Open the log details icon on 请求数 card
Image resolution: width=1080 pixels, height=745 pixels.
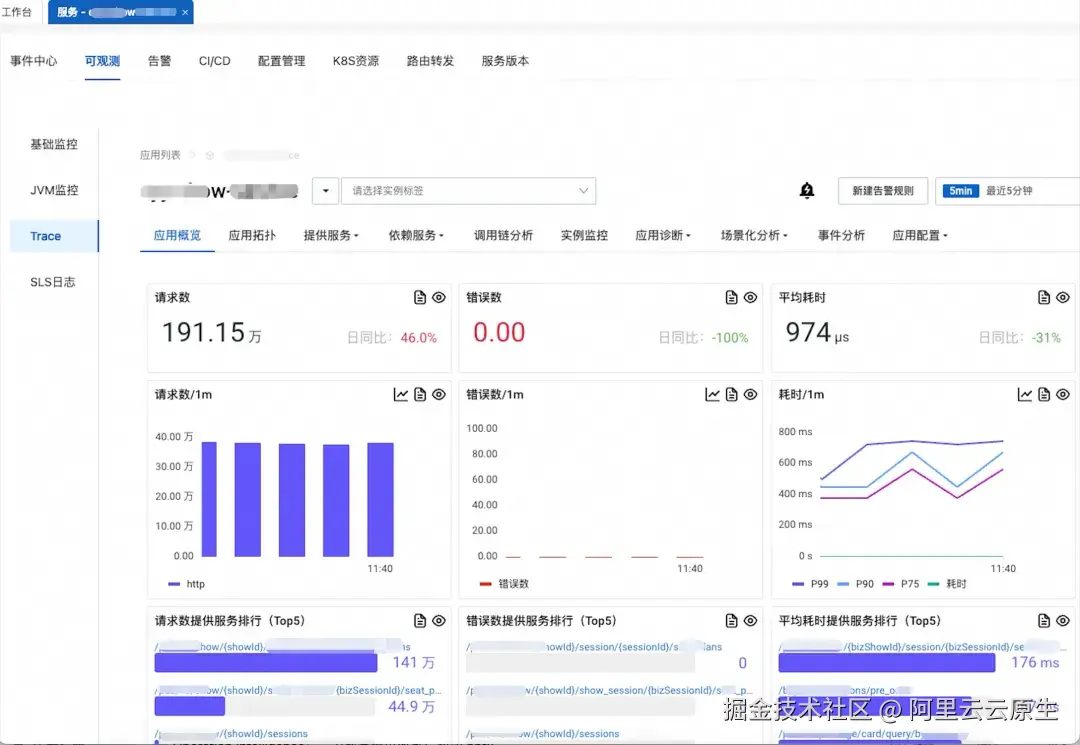[421, 297]
